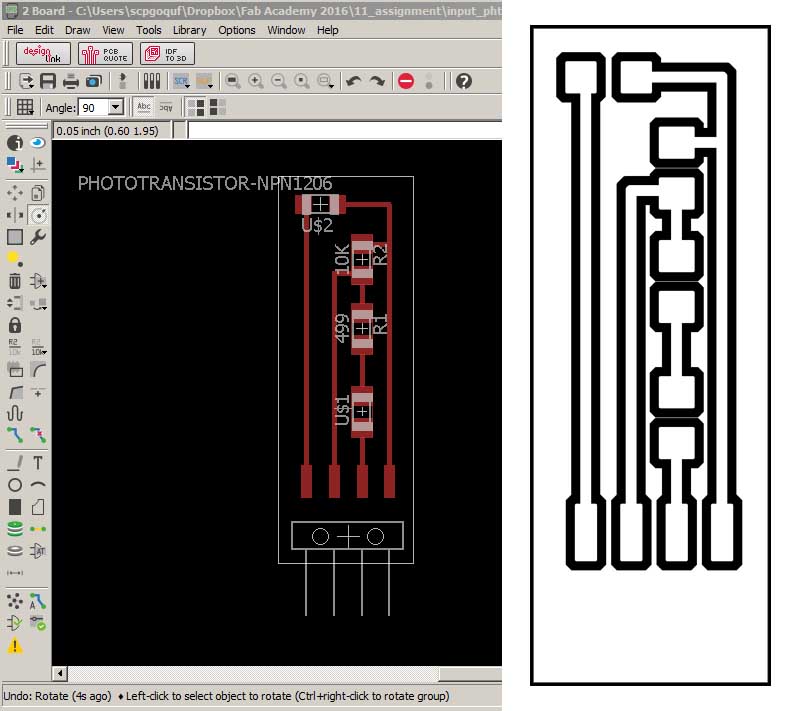Select the Rectangle tool

click(x=15, y=507)
